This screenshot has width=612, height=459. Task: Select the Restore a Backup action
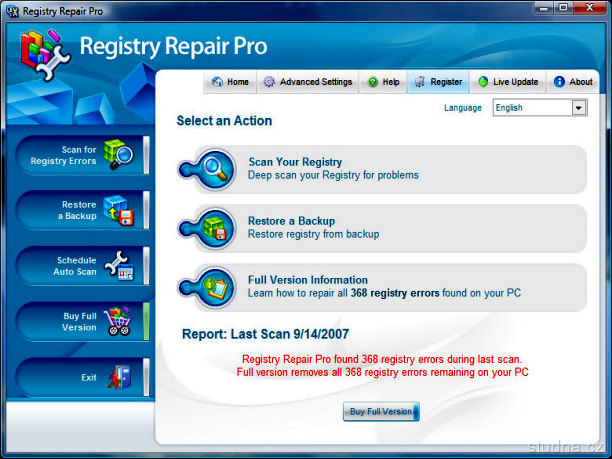point(382,229)
